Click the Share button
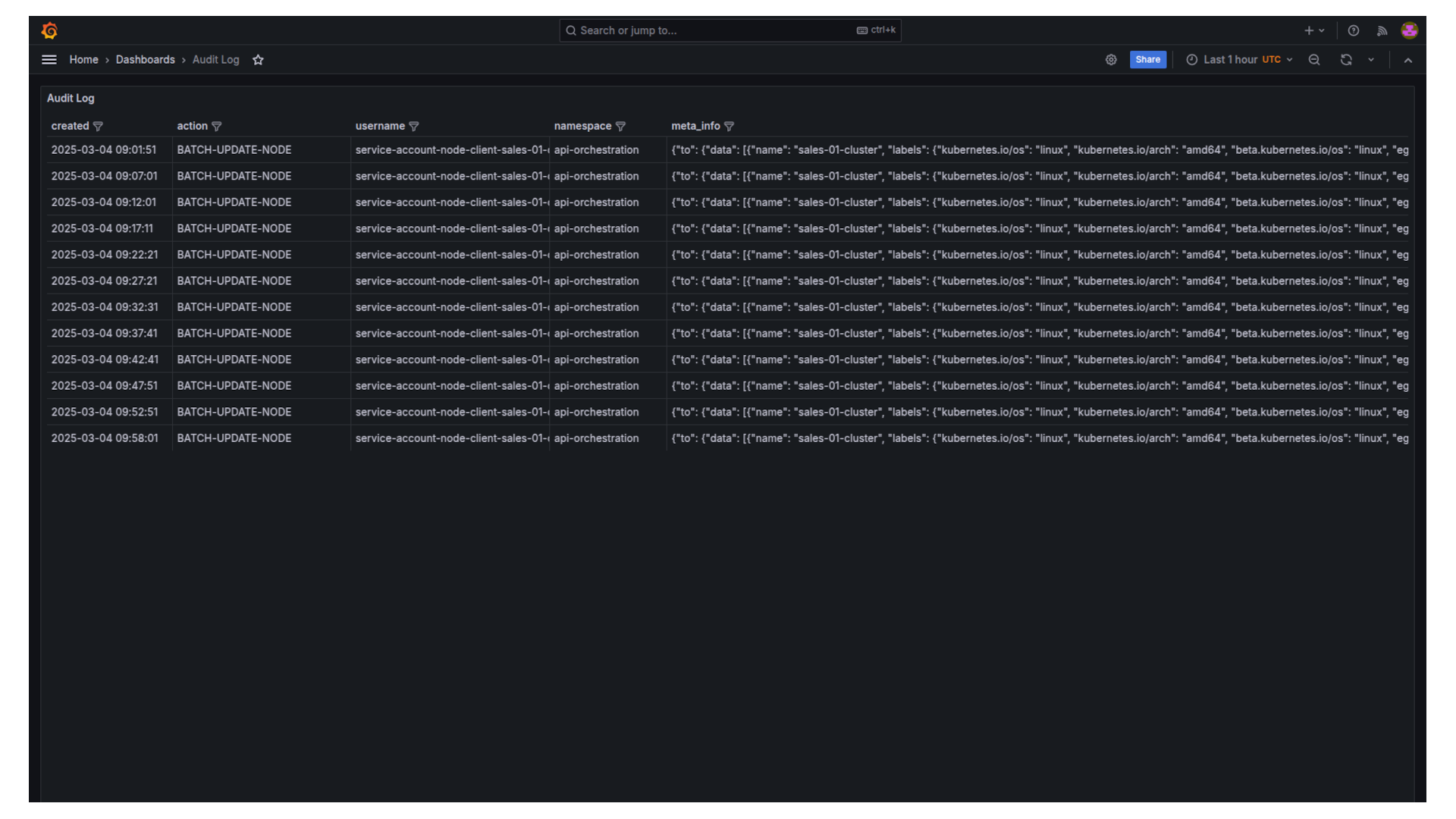This screenshot has width=1456, height=819. (1147, 59)
